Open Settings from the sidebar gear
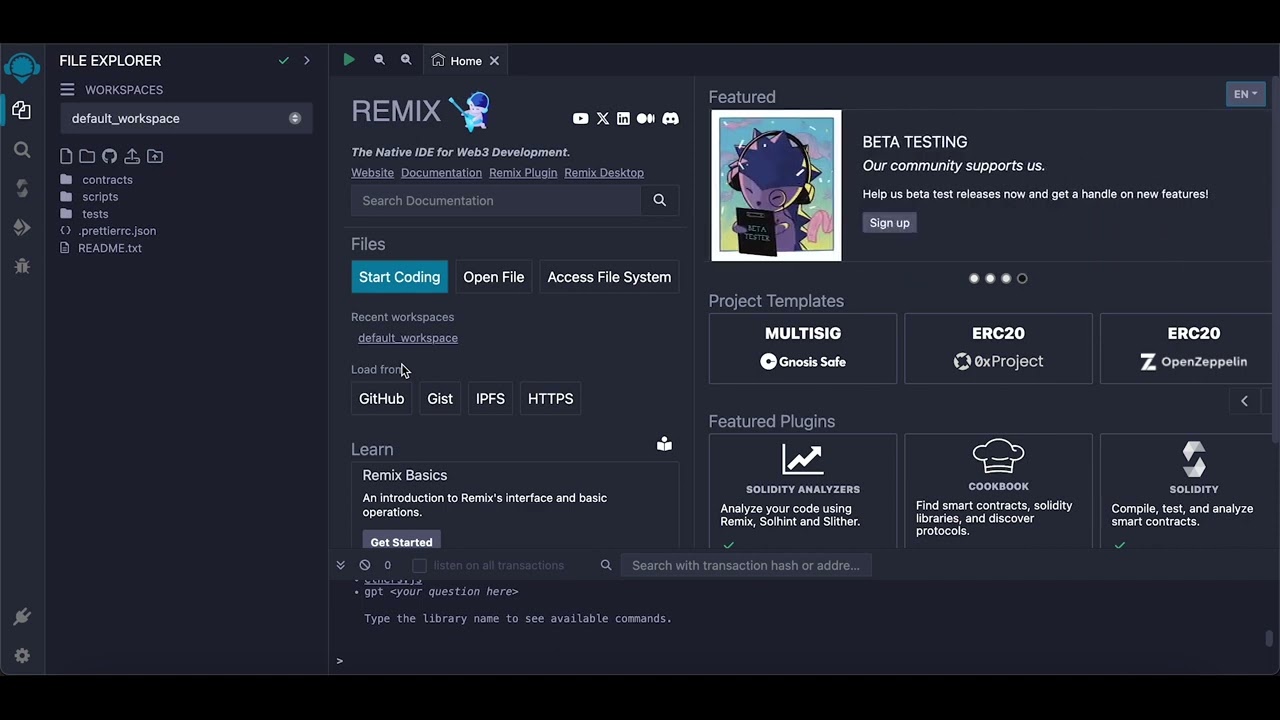The image size is (1280, 720). click(x=22, y=656)
